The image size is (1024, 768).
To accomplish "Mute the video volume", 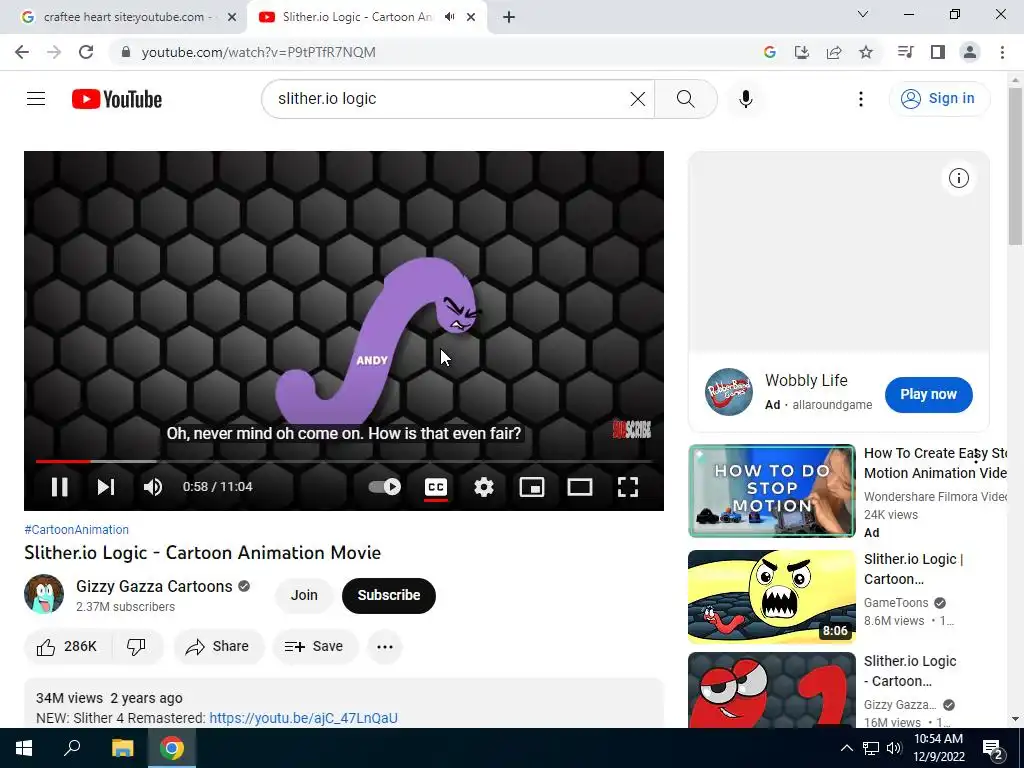I will [x=153, y=487].
